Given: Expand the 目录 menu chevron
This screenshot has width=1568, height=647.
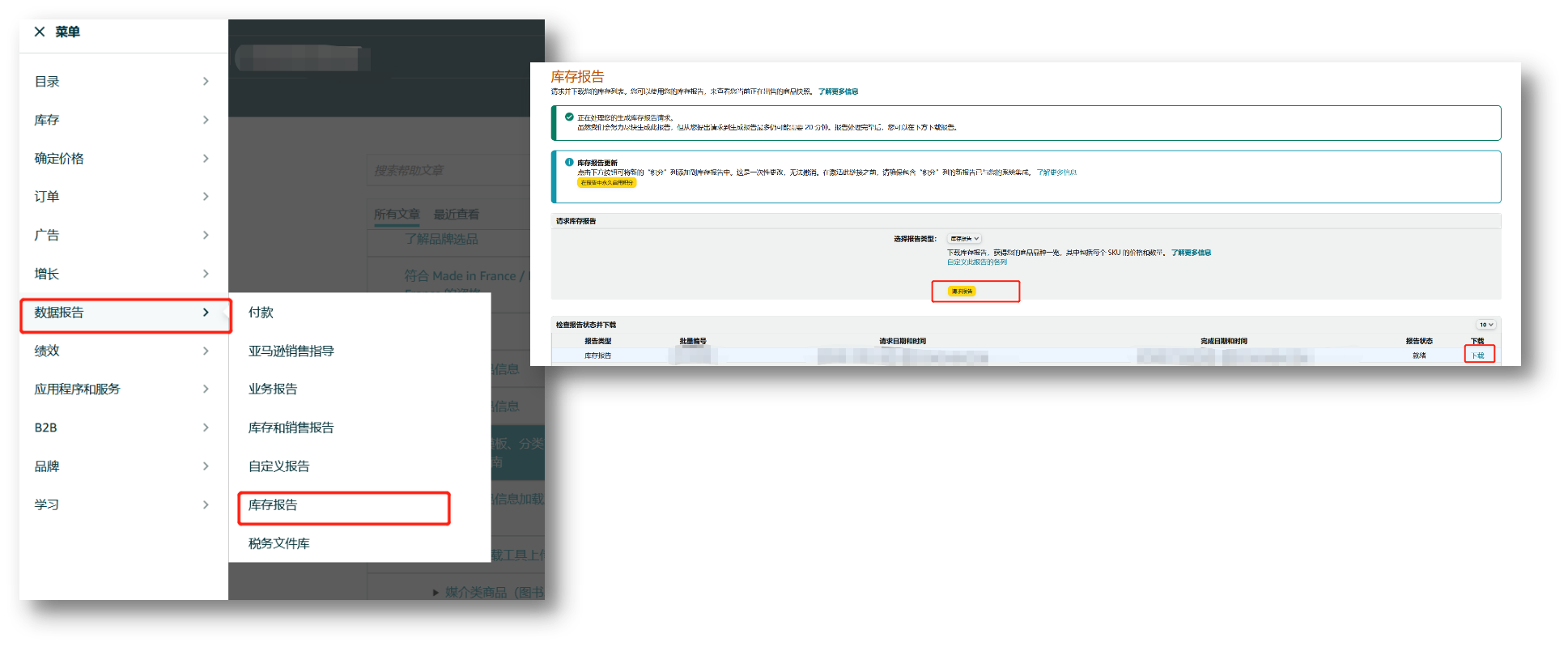Looking at the screenshot, I should coord(206,81).
